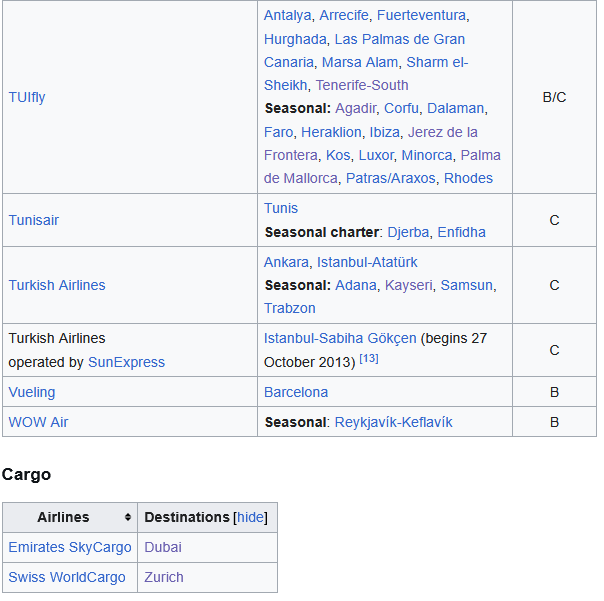Image resolution: width=604 pixels, height=601 pixels.
Task: Open the TUIfly airline link
Action: pos(27,97)
